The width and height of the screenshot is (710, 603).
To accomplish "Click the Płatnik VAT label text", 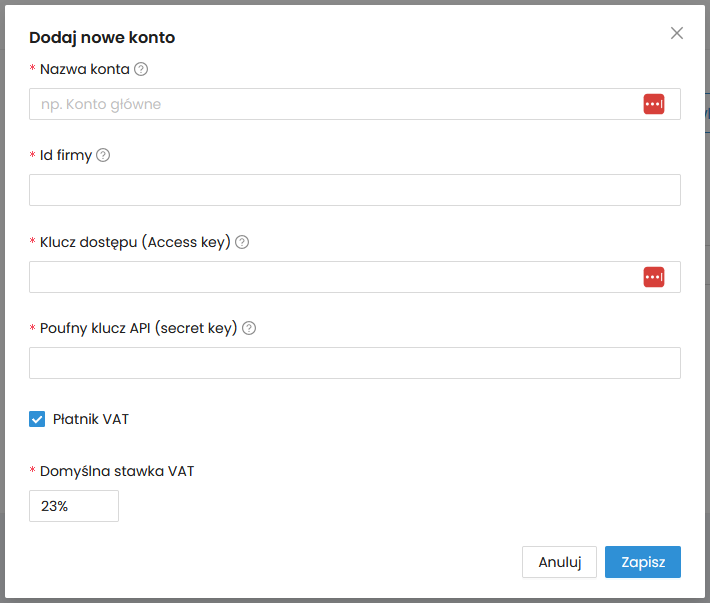I will click(x=91, y=419).
